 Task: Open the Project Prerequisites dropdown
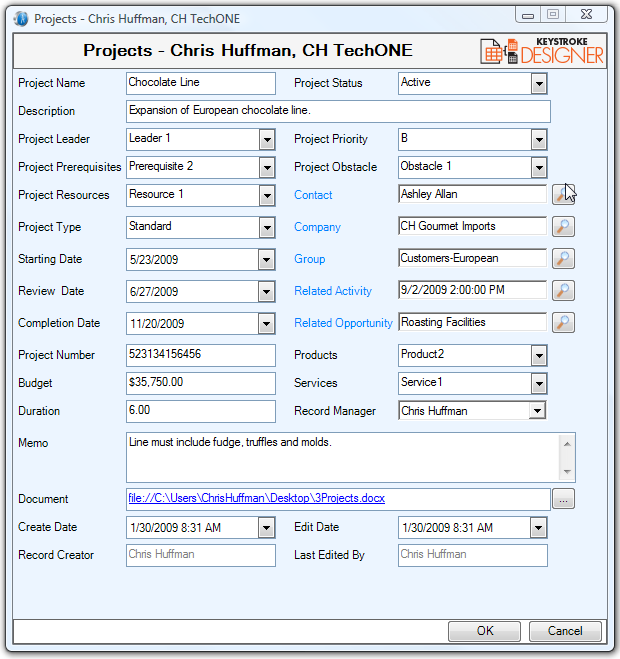pyautogui.click(x=267, y=168)
